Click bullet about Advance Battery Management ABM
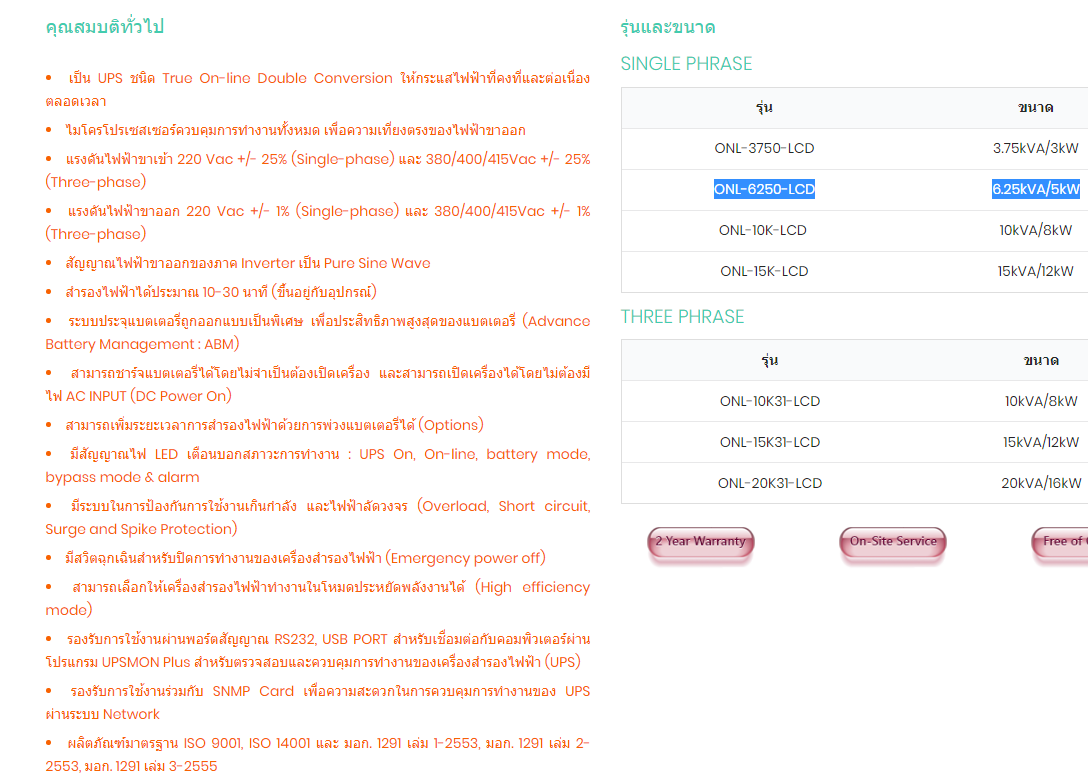This screenshot has width=1088, height=774. [318, 333]
